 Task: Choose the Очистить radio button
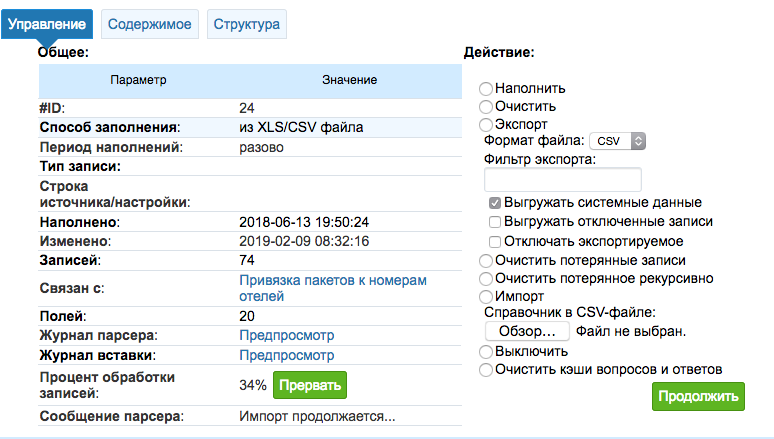coord(486,107)
